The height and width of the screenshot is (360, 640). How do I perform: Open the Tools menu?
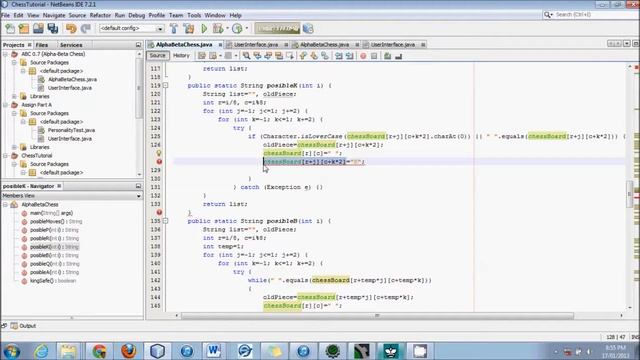(x=194, y=15)
